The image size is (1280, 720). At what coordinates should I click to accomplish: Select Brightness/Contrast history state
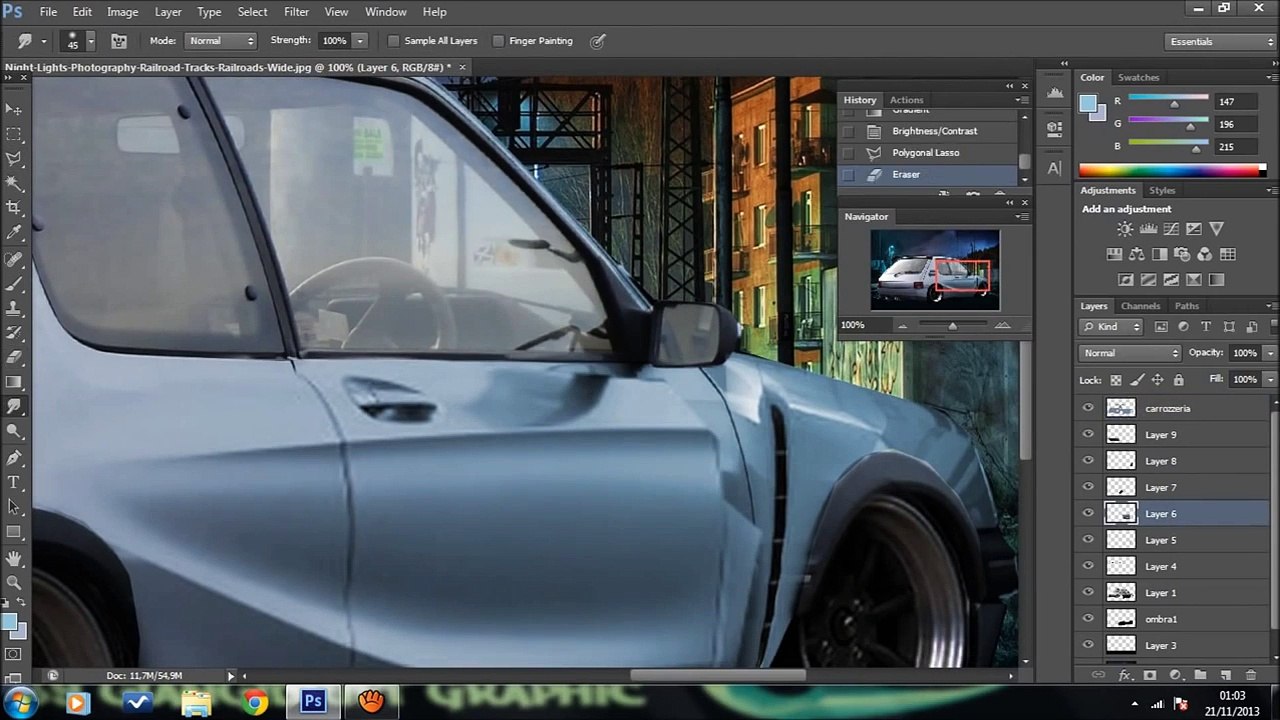(932, 131)
